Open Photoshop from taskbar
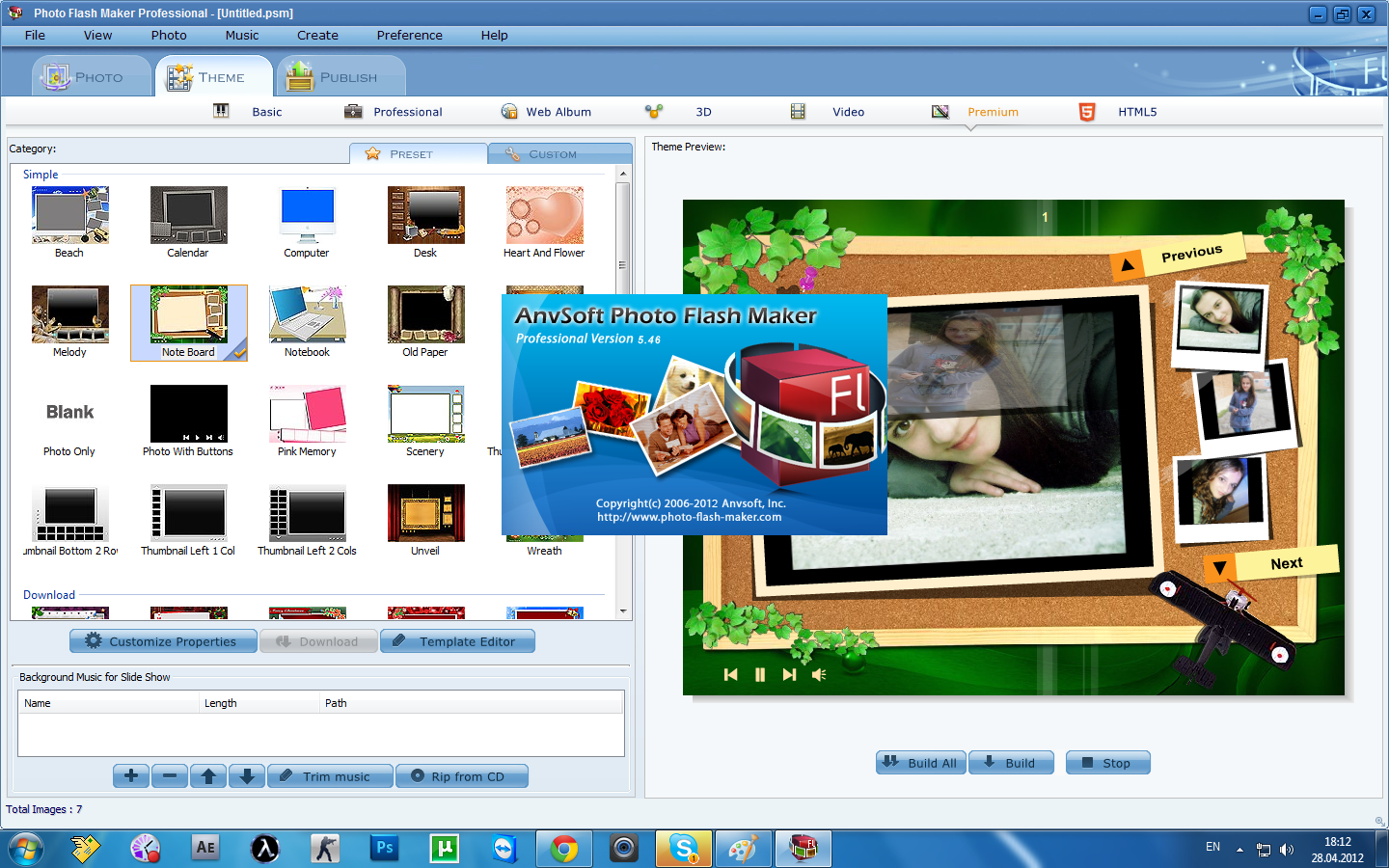This screenshot has width=1389, height=868. coord(385,849)
